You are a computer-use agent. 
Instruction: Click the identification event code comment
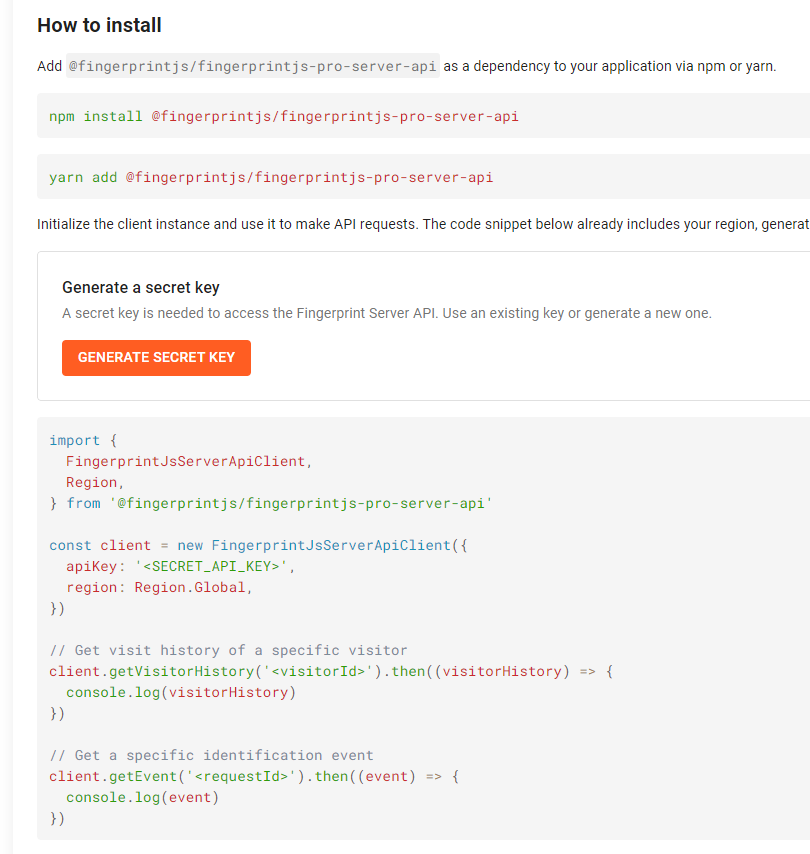211,756
